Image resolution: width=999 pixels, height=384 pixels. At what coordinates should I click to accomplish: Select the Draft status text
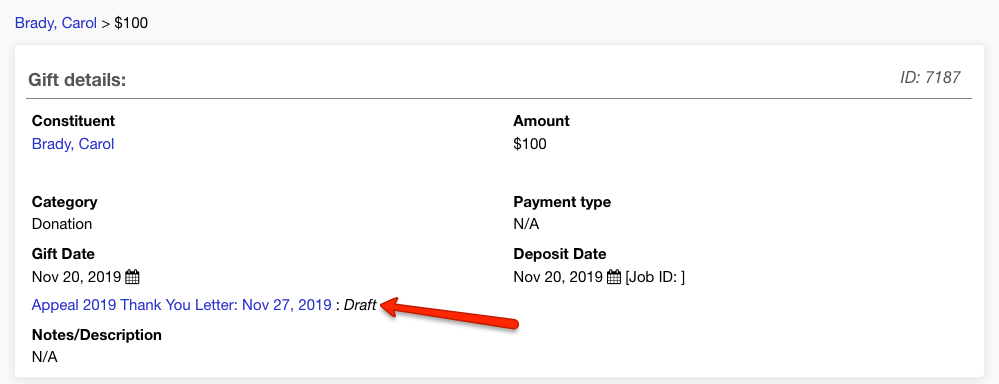click(360, 305)
